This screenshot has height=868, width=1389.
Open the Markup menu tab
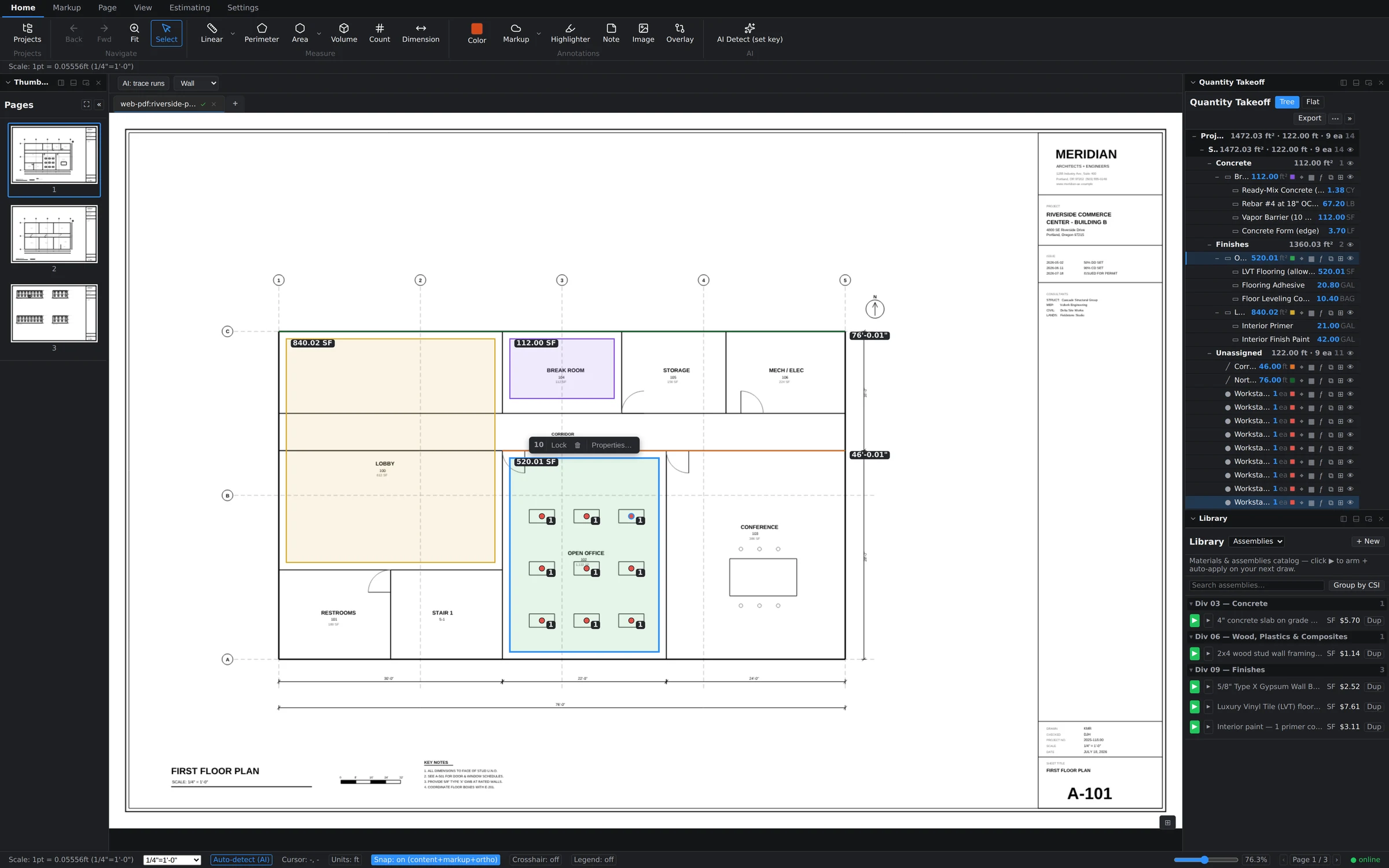[67, 8]
